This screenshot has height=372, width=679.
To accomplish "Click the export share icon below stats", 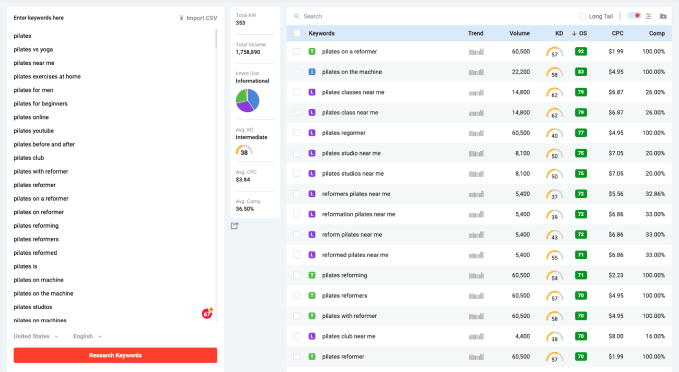I will (x=235, y=226).
